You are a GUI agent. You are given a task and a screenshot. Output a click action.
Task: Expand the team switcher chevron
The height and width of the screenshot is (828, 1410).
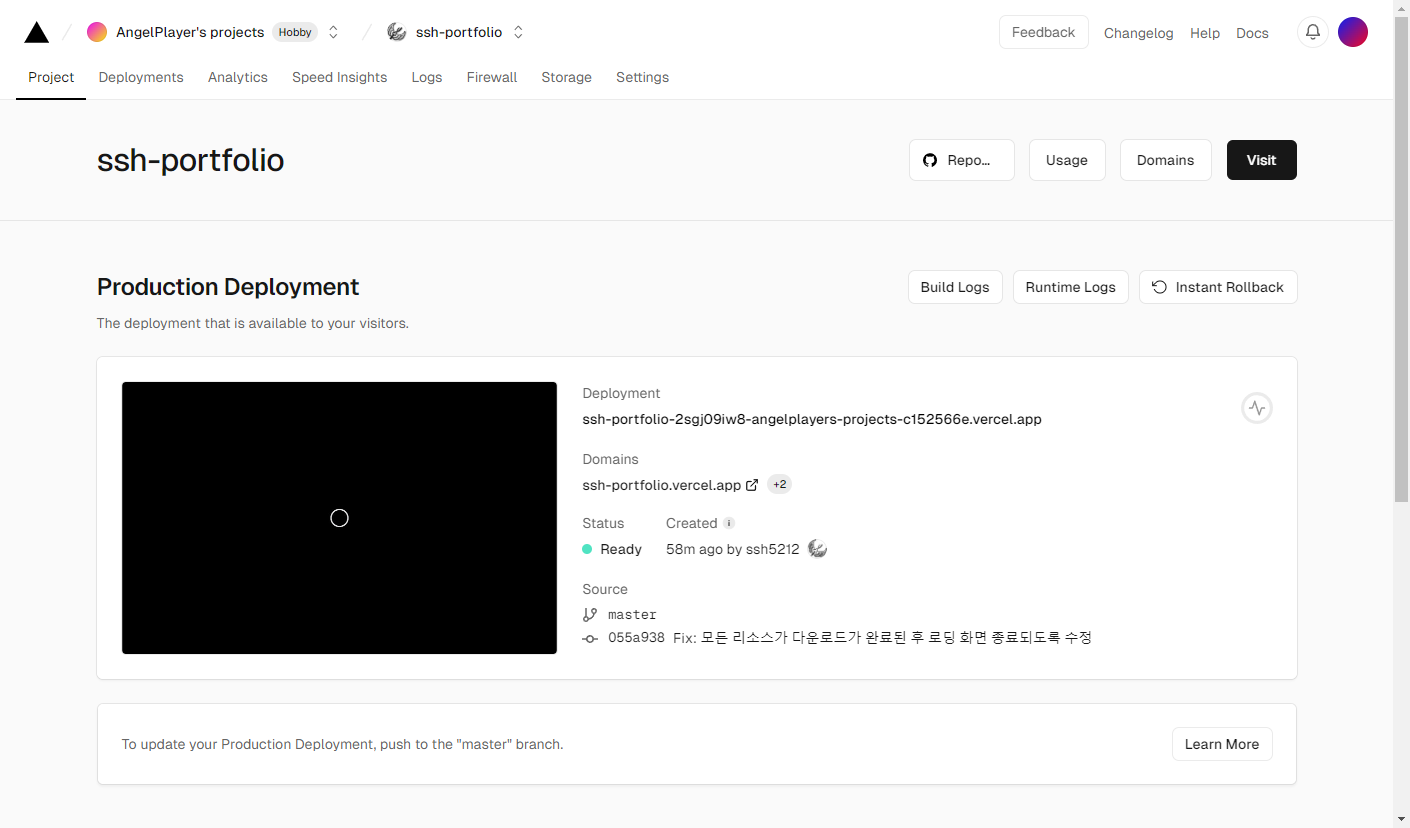[334, 32]
